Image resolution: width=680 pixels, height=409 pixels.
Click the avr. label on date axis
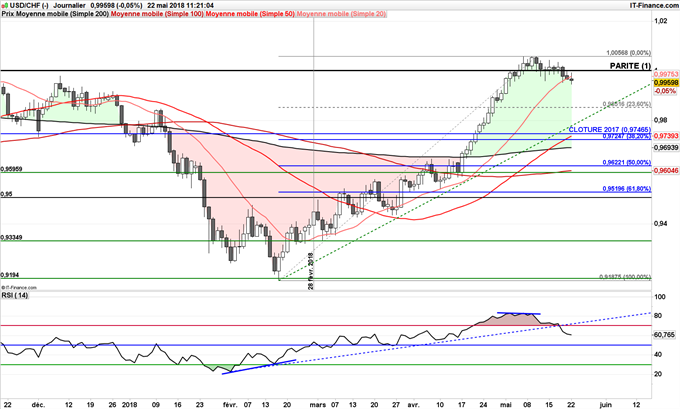pyautogui.click(x=413, y=405)
